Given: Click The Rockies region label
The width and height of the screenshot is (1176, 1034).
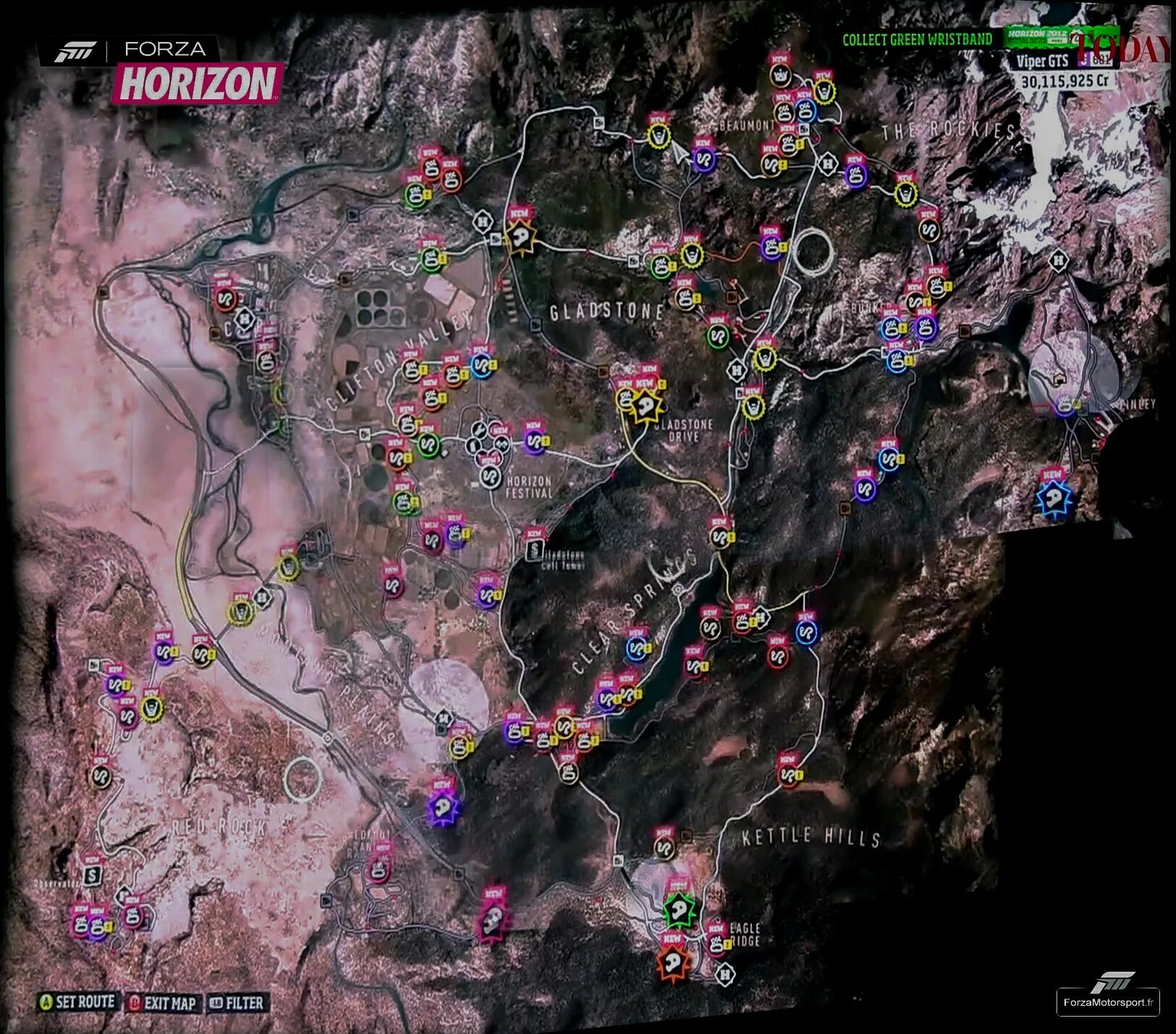Looking at the screenshot, I should pos(948,131).
